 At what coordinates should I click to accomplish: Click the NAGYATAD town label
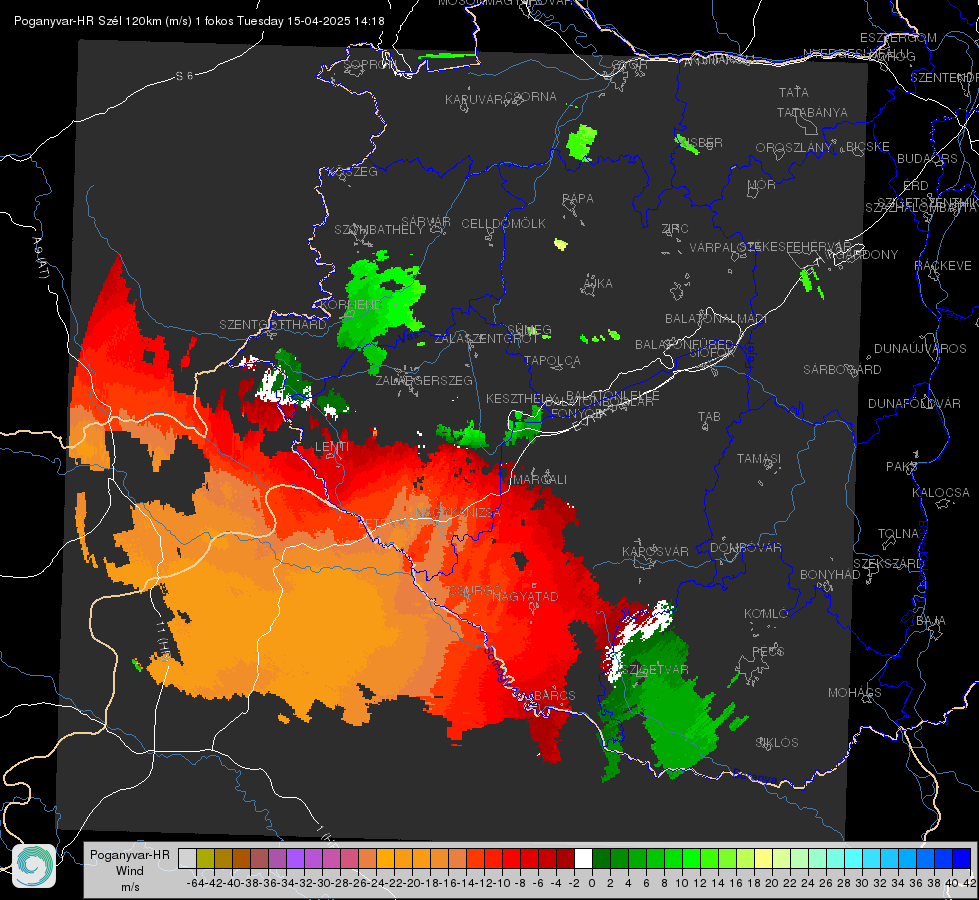click(525, 597)
